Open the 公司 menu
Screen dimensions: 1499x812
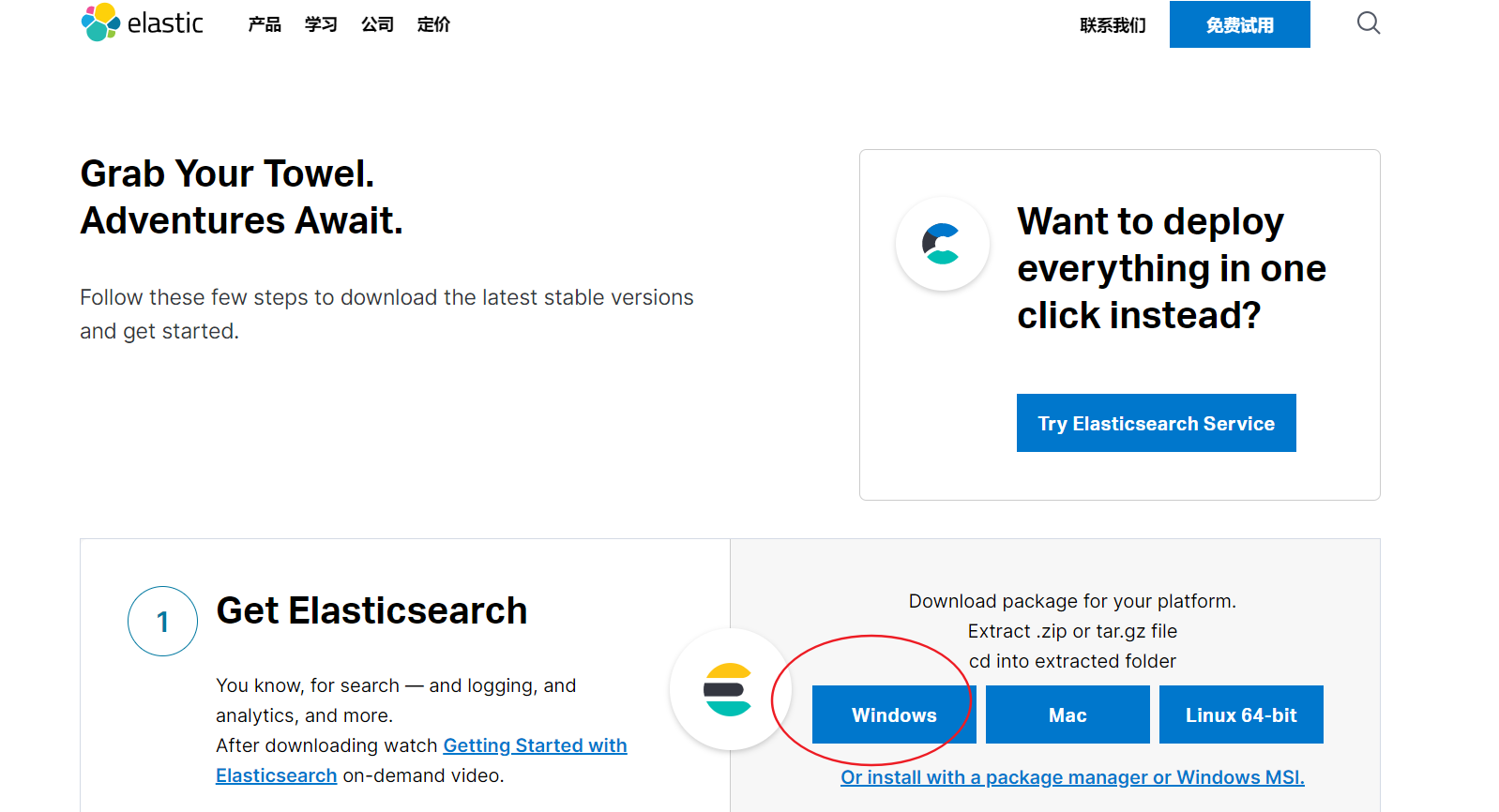point(377,24)
